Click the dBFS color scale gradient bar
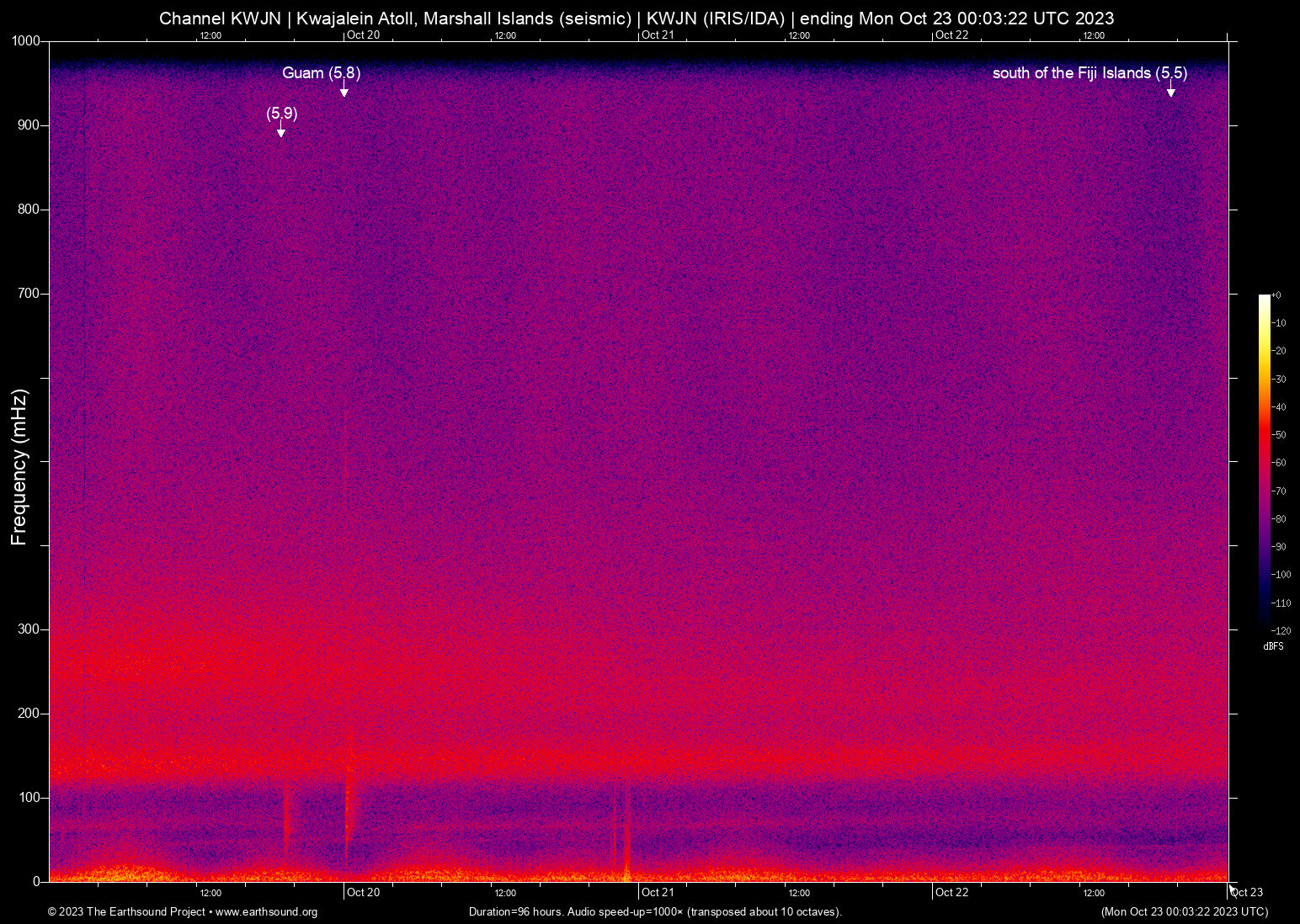This screenshot has width=1300, height=924. [1264, 462]
